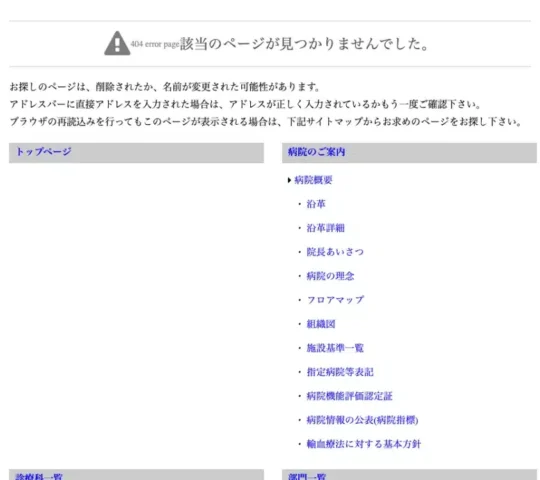Open the 輸血療法に対する基本方針 link
This screenshot has width=540, height=480.
pos(364,444)
